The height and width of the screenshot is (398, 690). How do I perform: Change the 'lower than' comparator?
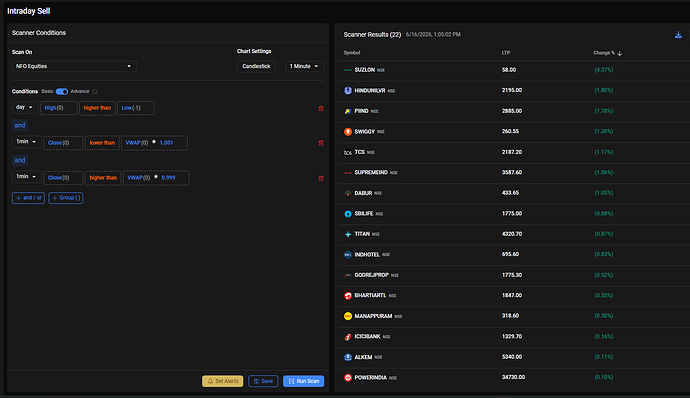click(102, 143)
